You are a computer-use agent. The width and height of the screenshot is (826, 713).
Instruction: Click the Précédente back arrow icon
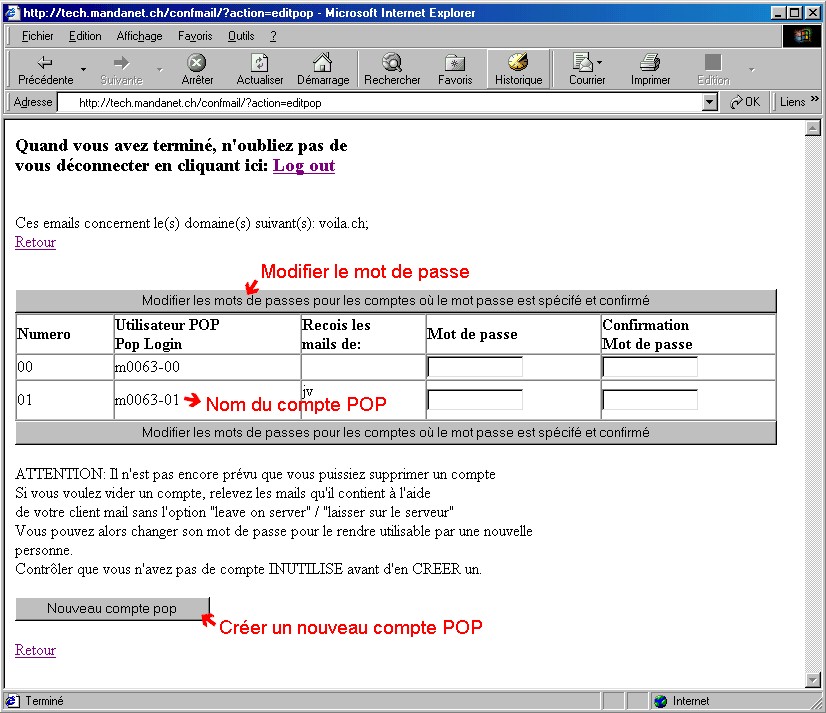[45, 63]
